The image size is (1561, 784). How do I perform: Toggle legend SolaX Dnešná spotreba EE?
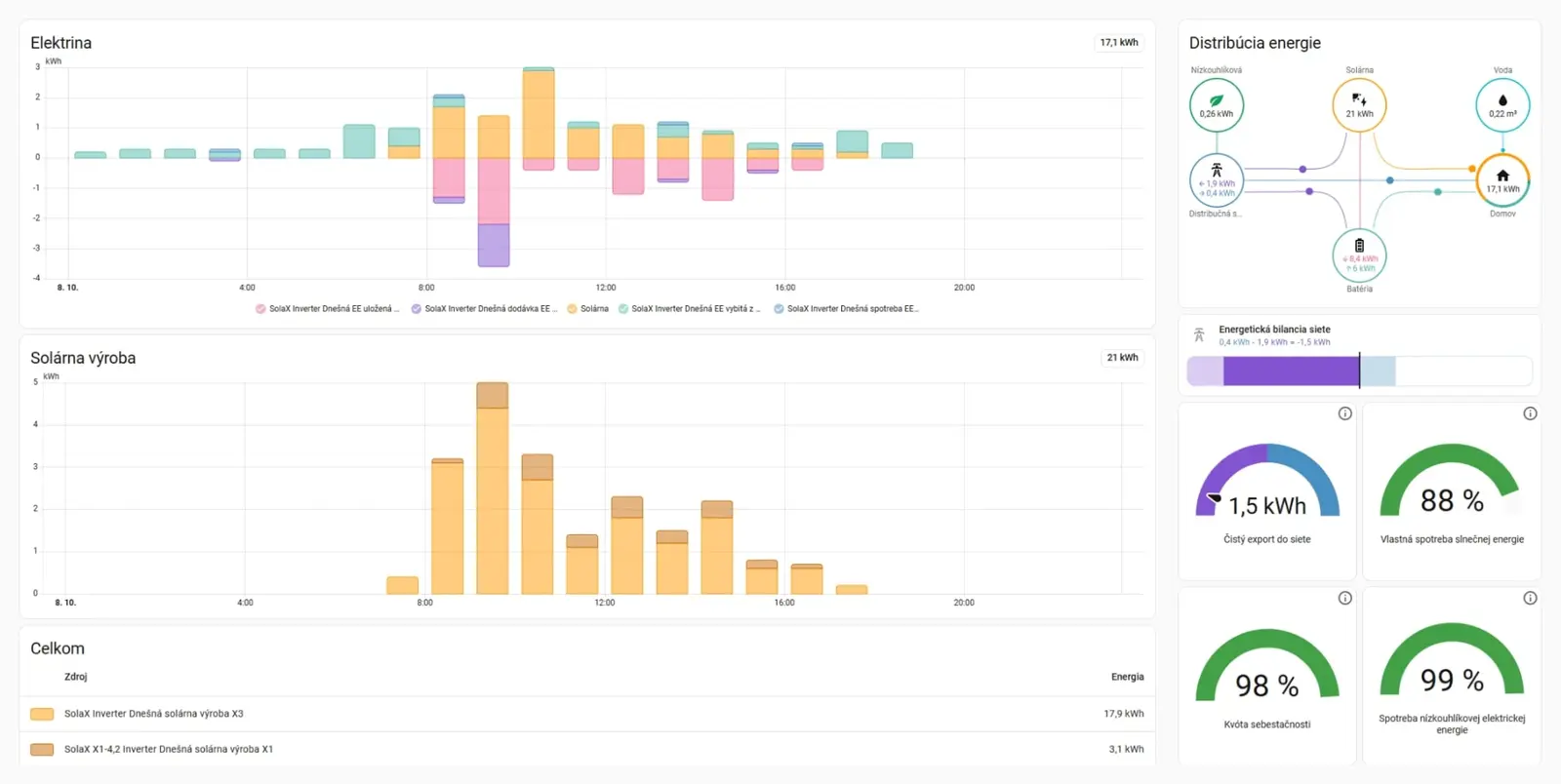[x=846, y=309]
